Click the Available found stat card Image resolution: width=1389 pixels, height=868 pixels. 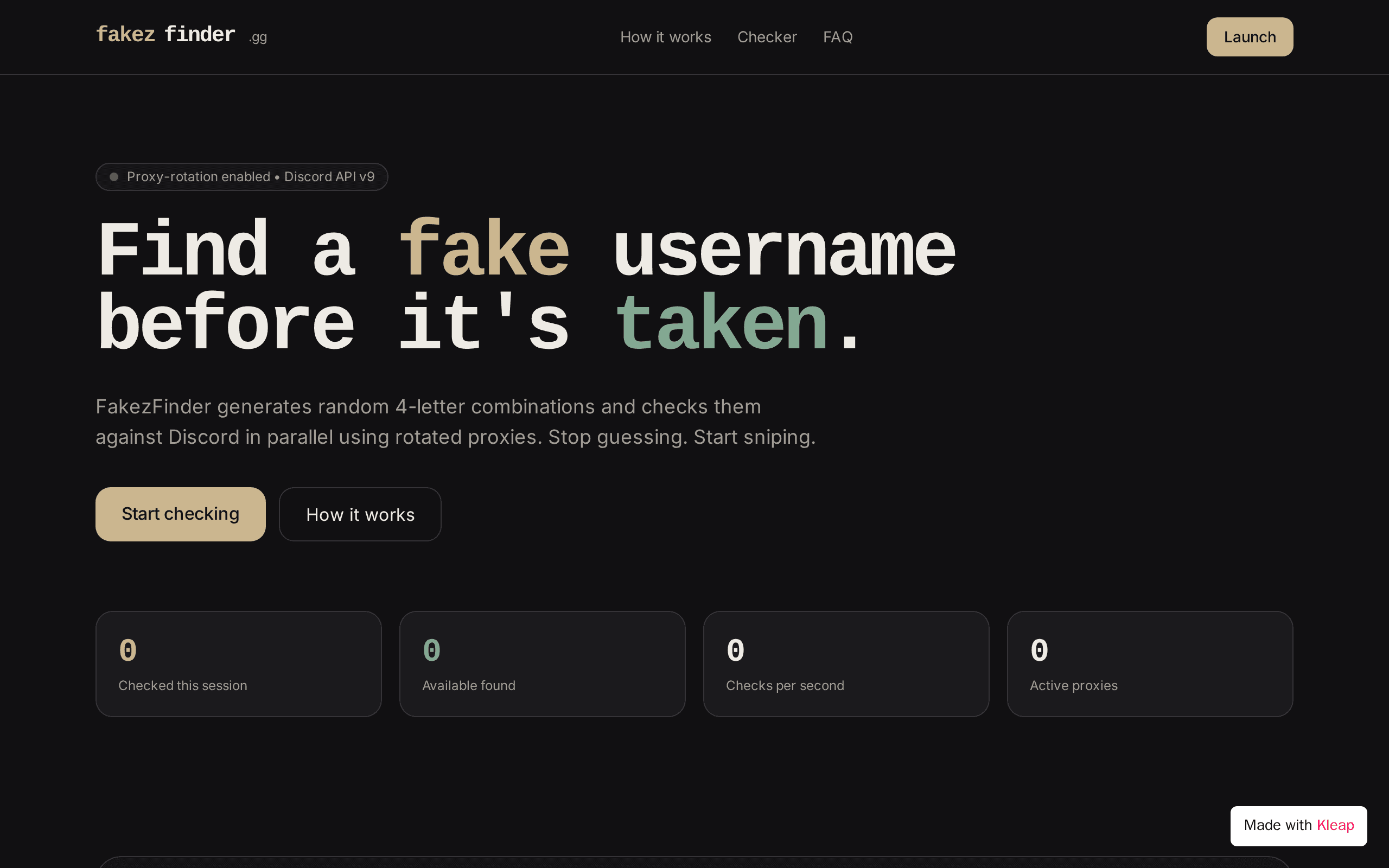coord(543,663)
